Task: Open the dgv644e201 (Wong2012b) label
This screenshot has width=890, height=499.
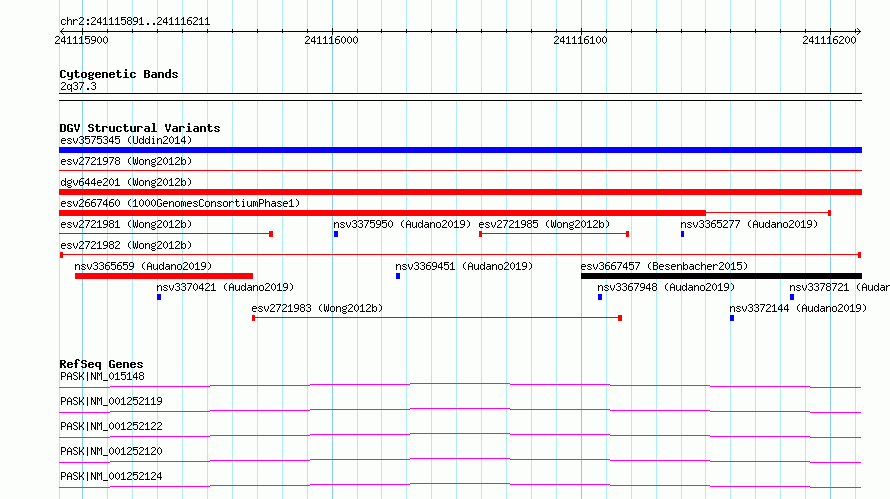Action: click(x=126, y=182)
